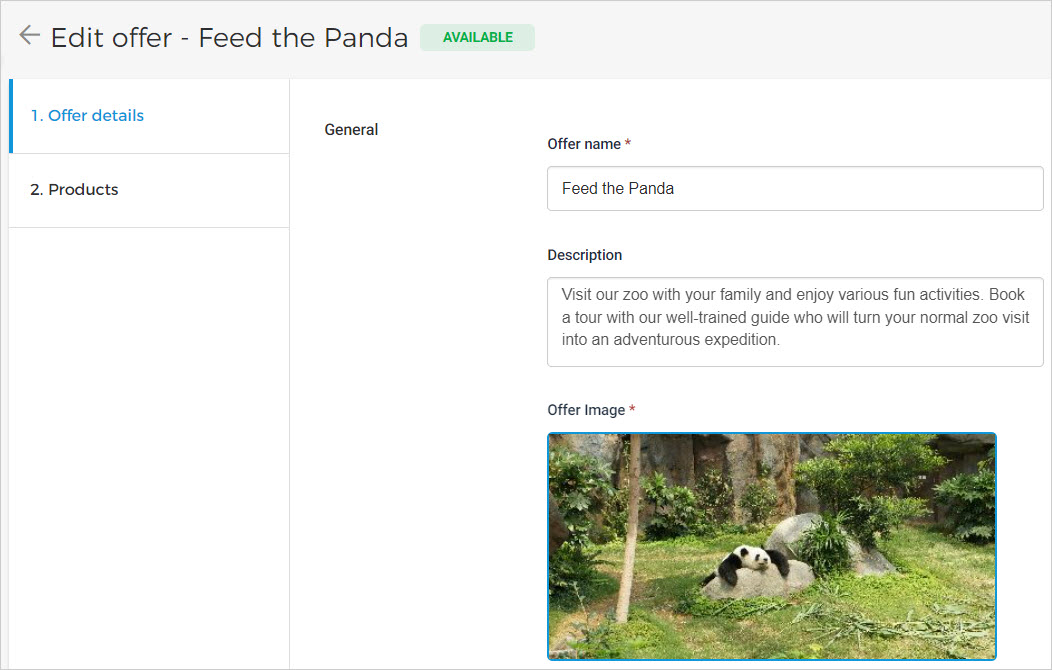1052x670 pixels.
Task: Click the blue active bar beside Offer details
Action: click(x=11, y=116)
